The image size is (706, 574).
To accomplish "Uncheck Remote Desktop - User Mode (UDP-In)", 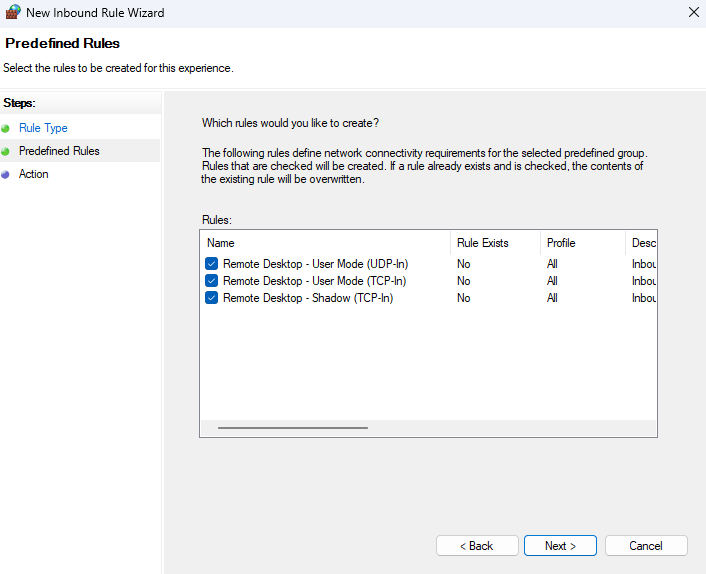I will click(212, 264).
